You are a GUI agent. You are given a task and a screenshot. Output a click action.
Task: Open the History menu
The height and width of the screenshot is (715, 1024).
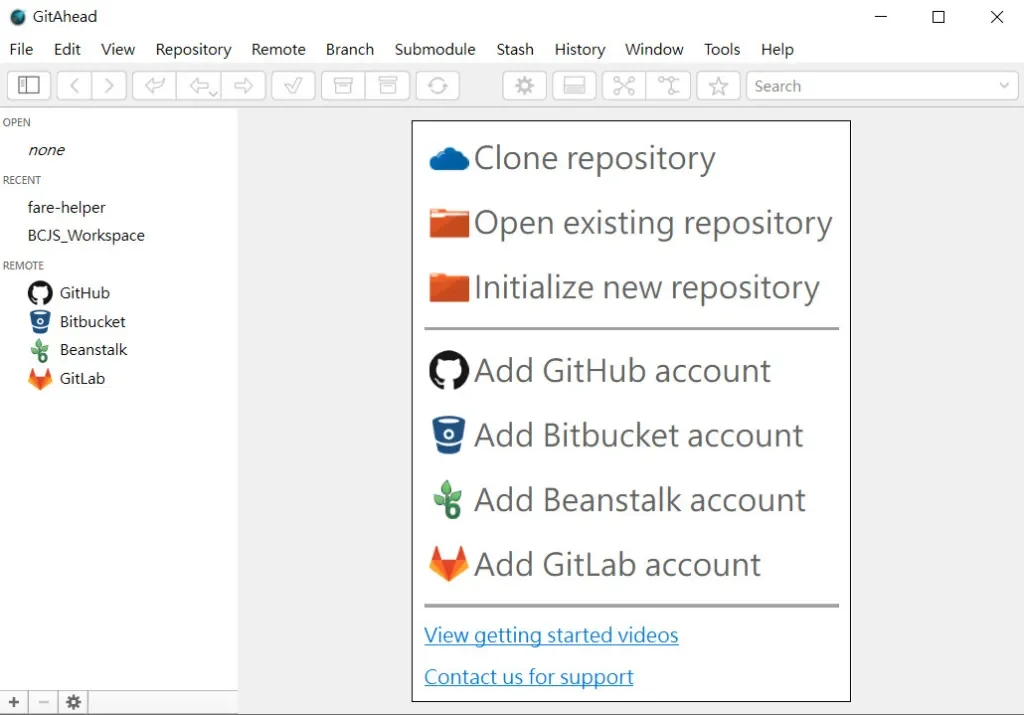580,50
